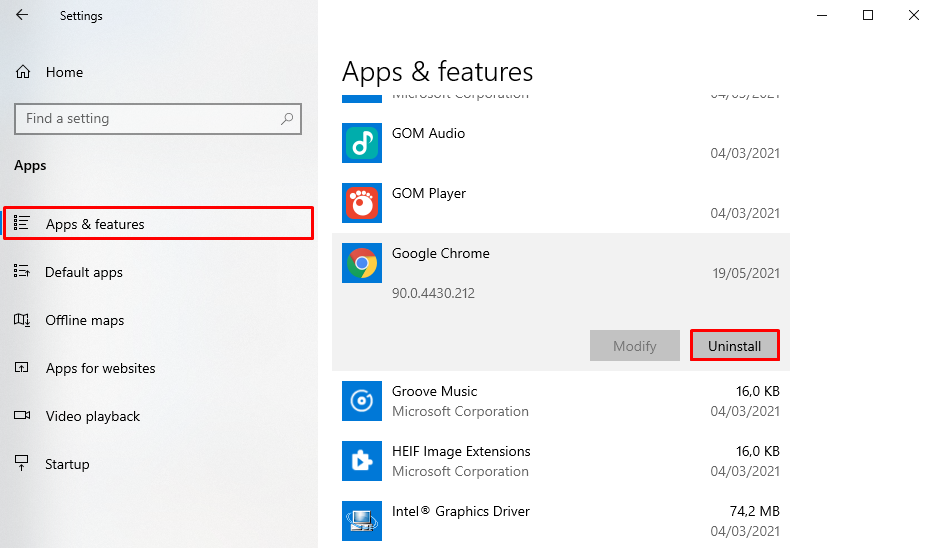The width and height of the screenshot is (931, 548).
Task: Click the Intel Graphics Driver icon
Action: point(362,521)
